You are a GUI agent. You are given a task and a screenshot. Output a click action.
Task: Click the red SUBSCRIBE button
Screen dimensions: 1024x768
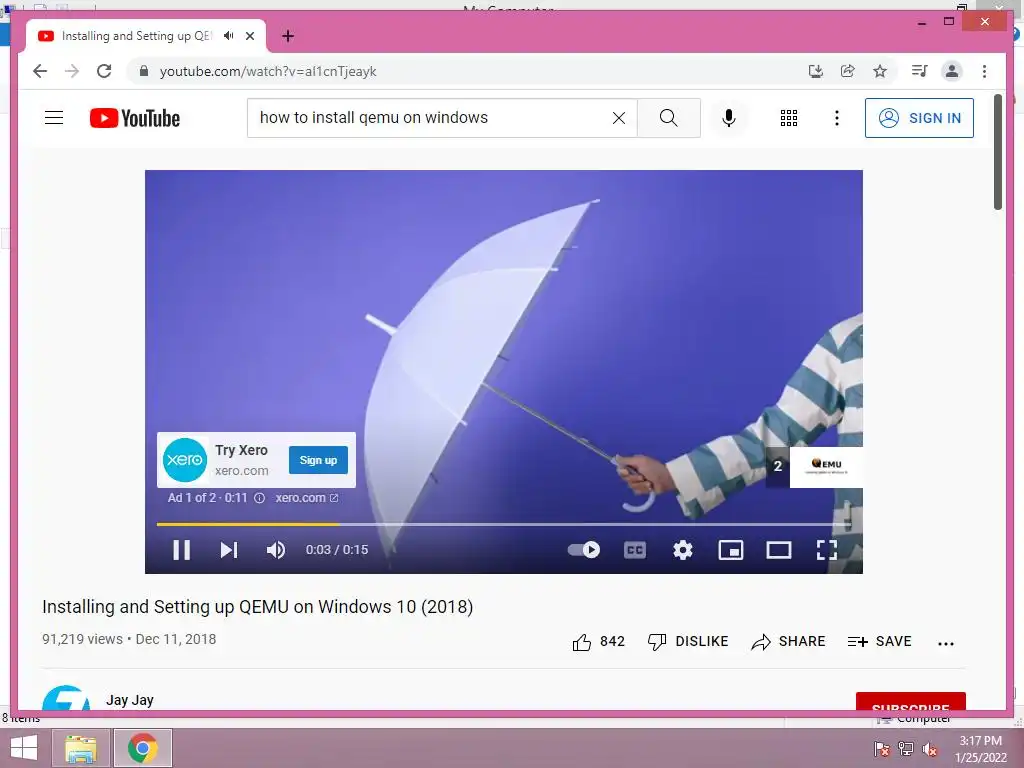pyautogui.click(x=911, y=701)
